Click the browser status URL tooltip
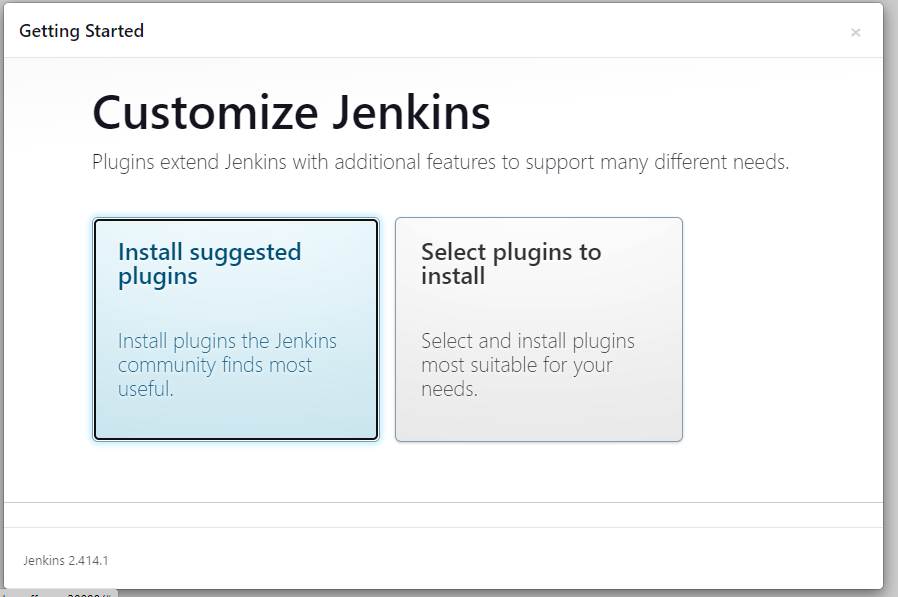 coord(58,592)
